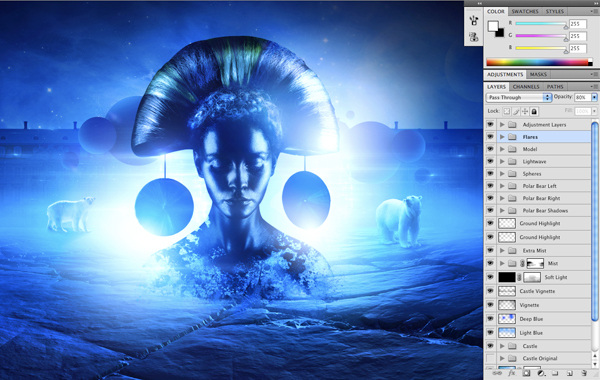Open the Adjustments panel options menu icon
The width and height of the screenshot is (600, 380).
click(594, 74)
